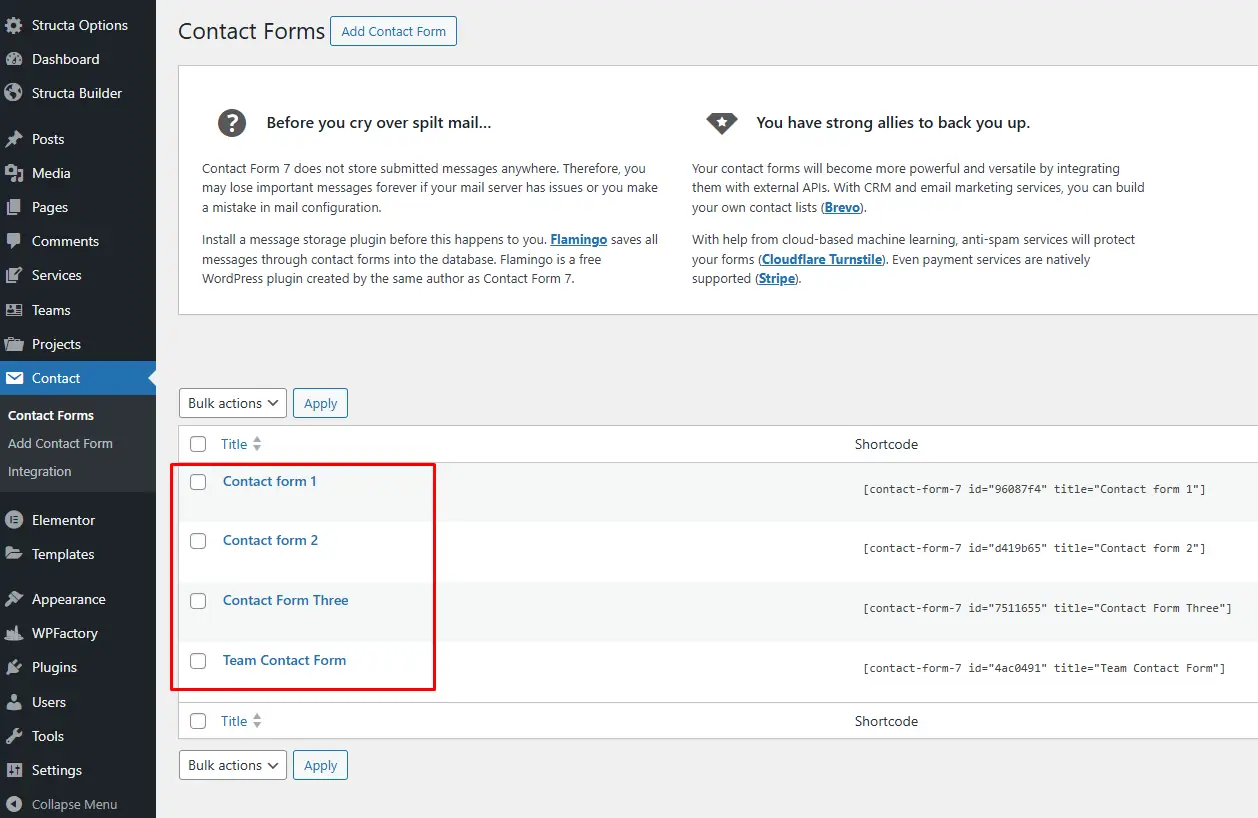1258x818 pixels.
Task: Click the Posts pushpin icon
Action: [14, 139]
